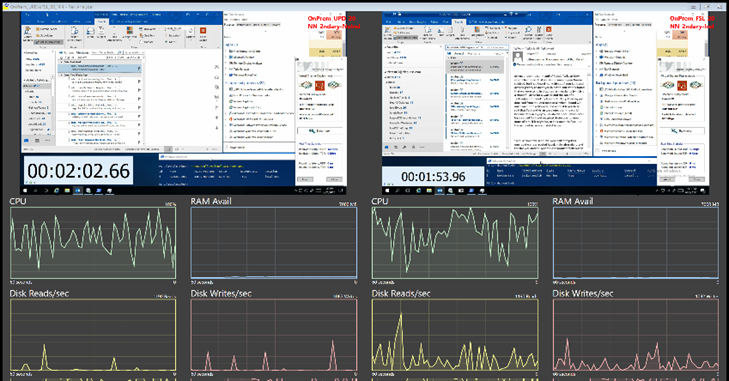Open the Mail view icon in OnPrem_FSL Outlook
729x381 pixels.
(x=386, y=147)
